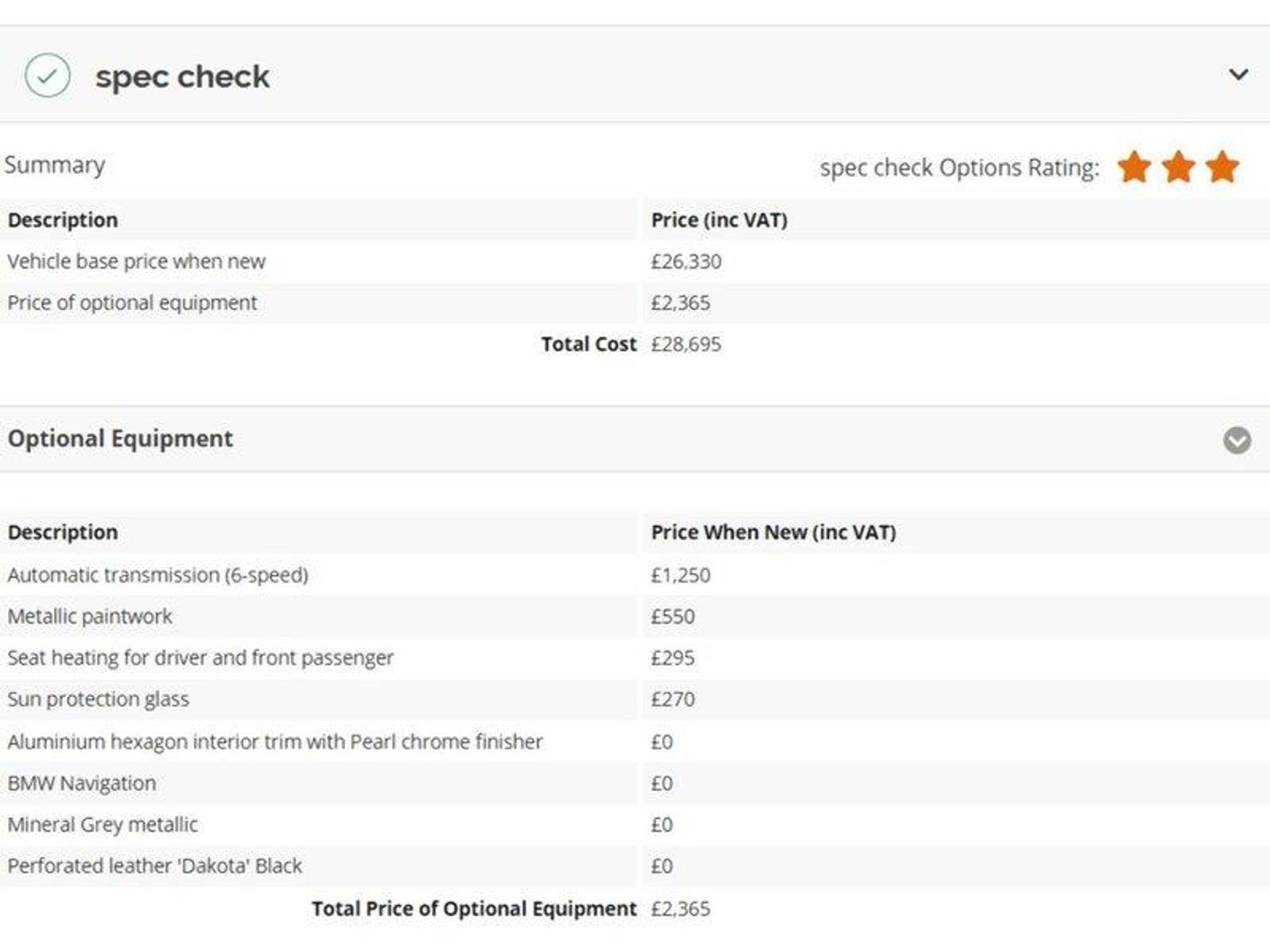The image size is (1270, 952).
Task: Click the green checkmark circle icon
Action: [48, 75]
